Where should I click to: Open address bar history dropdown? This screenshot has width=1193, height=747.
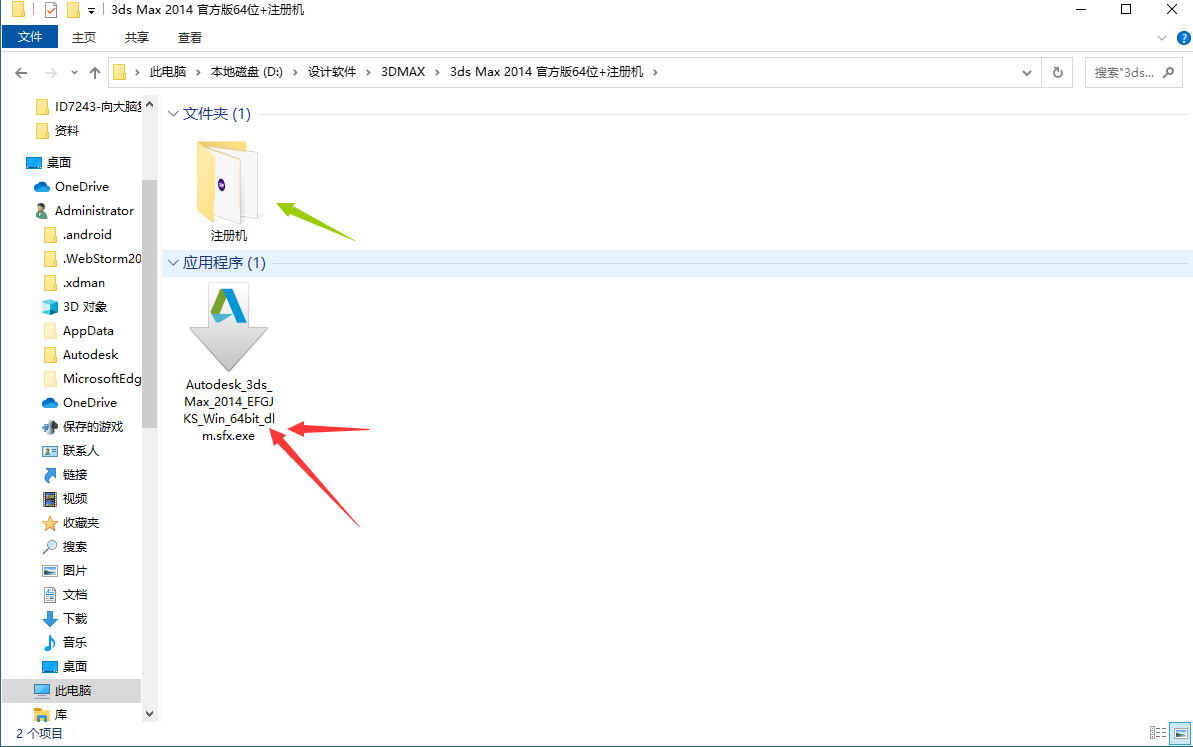pos(1026,73)
